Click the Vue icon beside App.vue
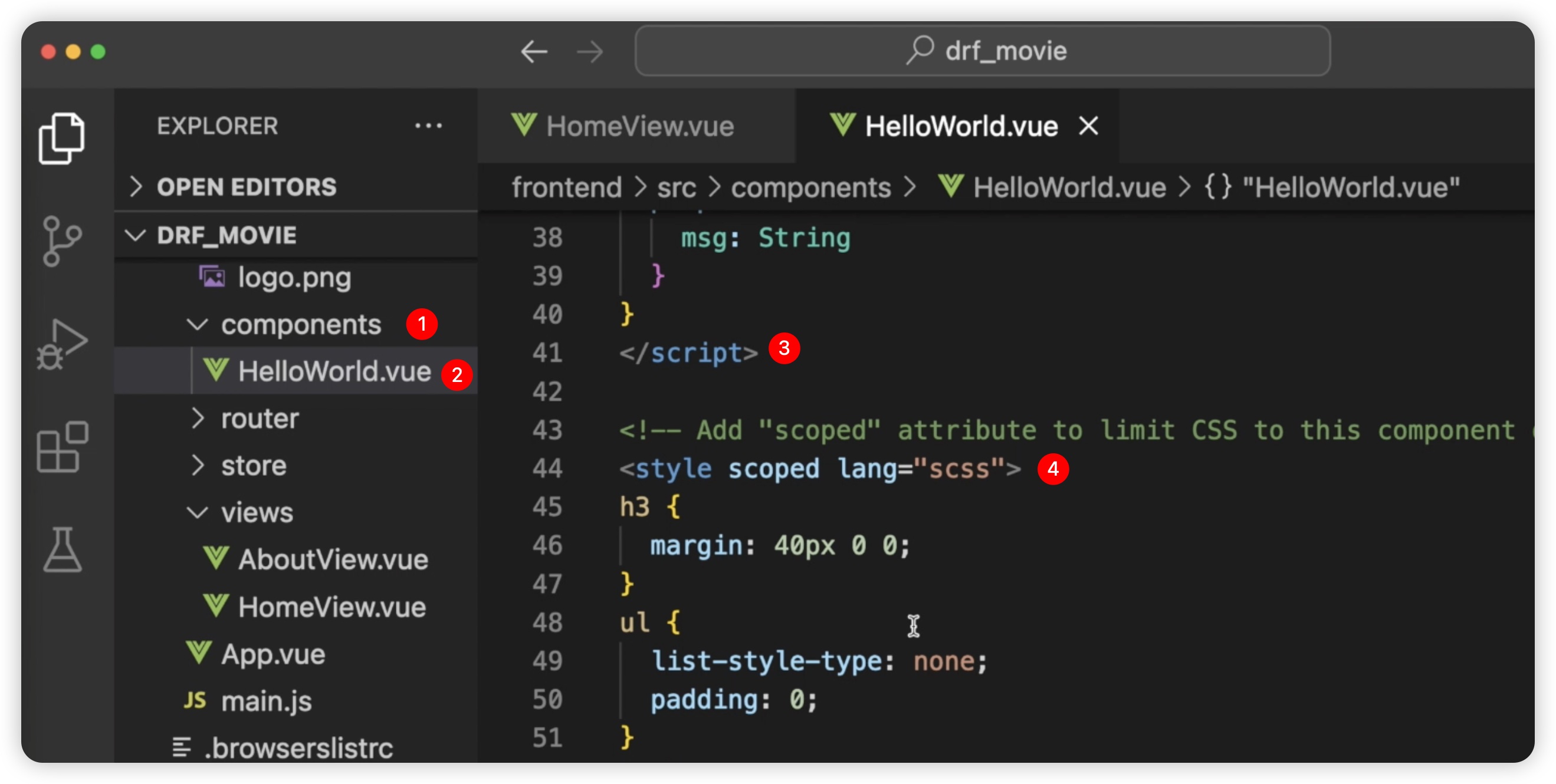The image size is (1556, 784). coord(199,653)
